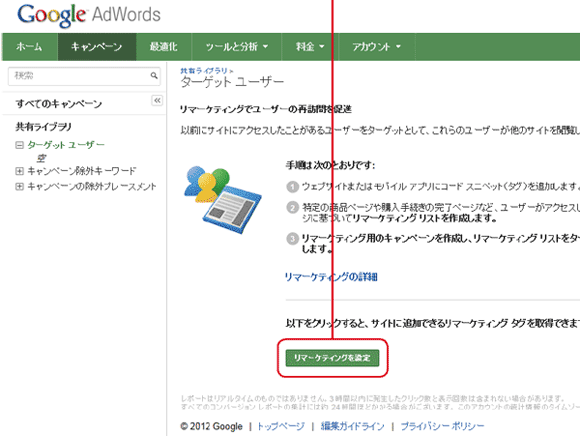Open the 最適化 tab
The height and width of the screenshot is (436, 580).
[x=163, y=47]
